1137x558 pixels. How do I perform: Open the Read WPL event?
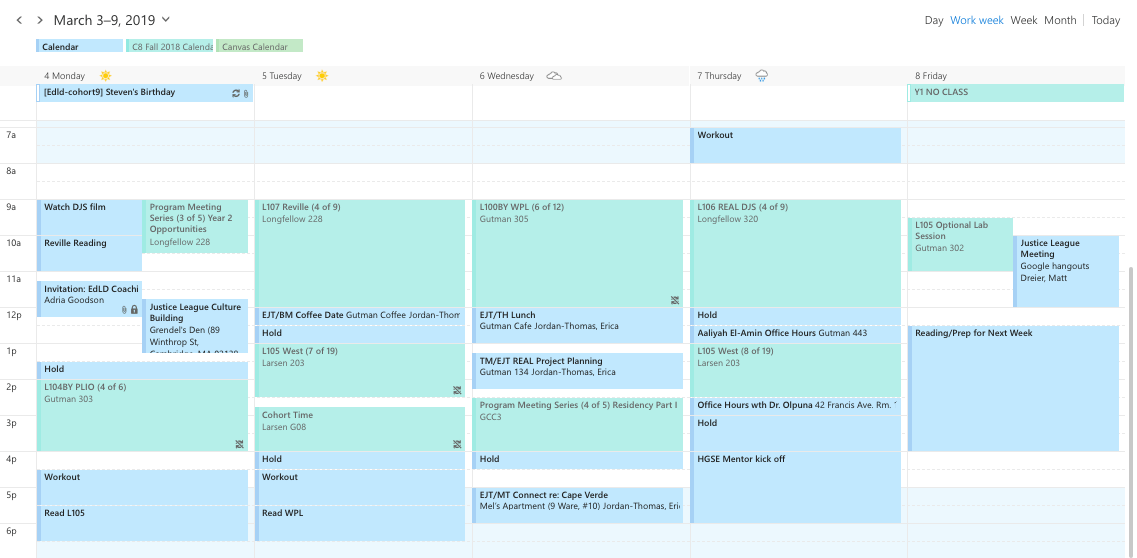pos(360,523)
